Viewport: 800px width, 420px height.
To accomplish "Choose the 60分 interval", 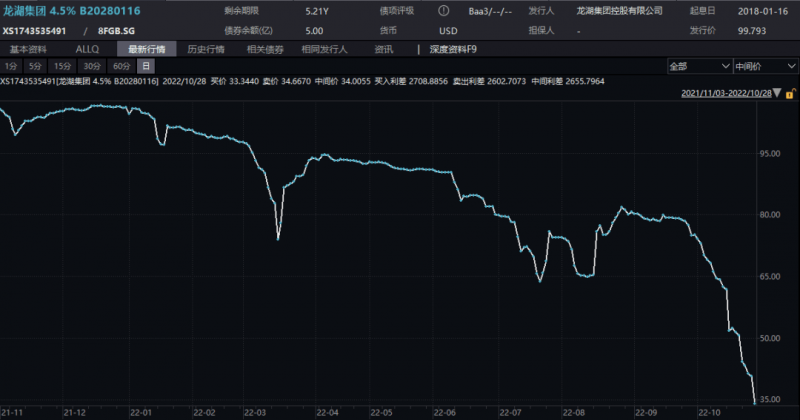I will pyautogui.click(x=123, y=65).
